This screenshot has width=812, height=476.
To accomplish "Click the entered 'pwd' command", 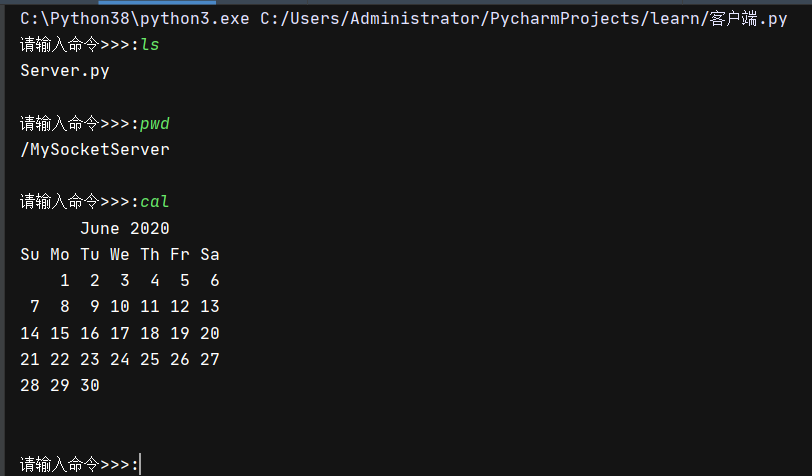I will pos(155,124).
